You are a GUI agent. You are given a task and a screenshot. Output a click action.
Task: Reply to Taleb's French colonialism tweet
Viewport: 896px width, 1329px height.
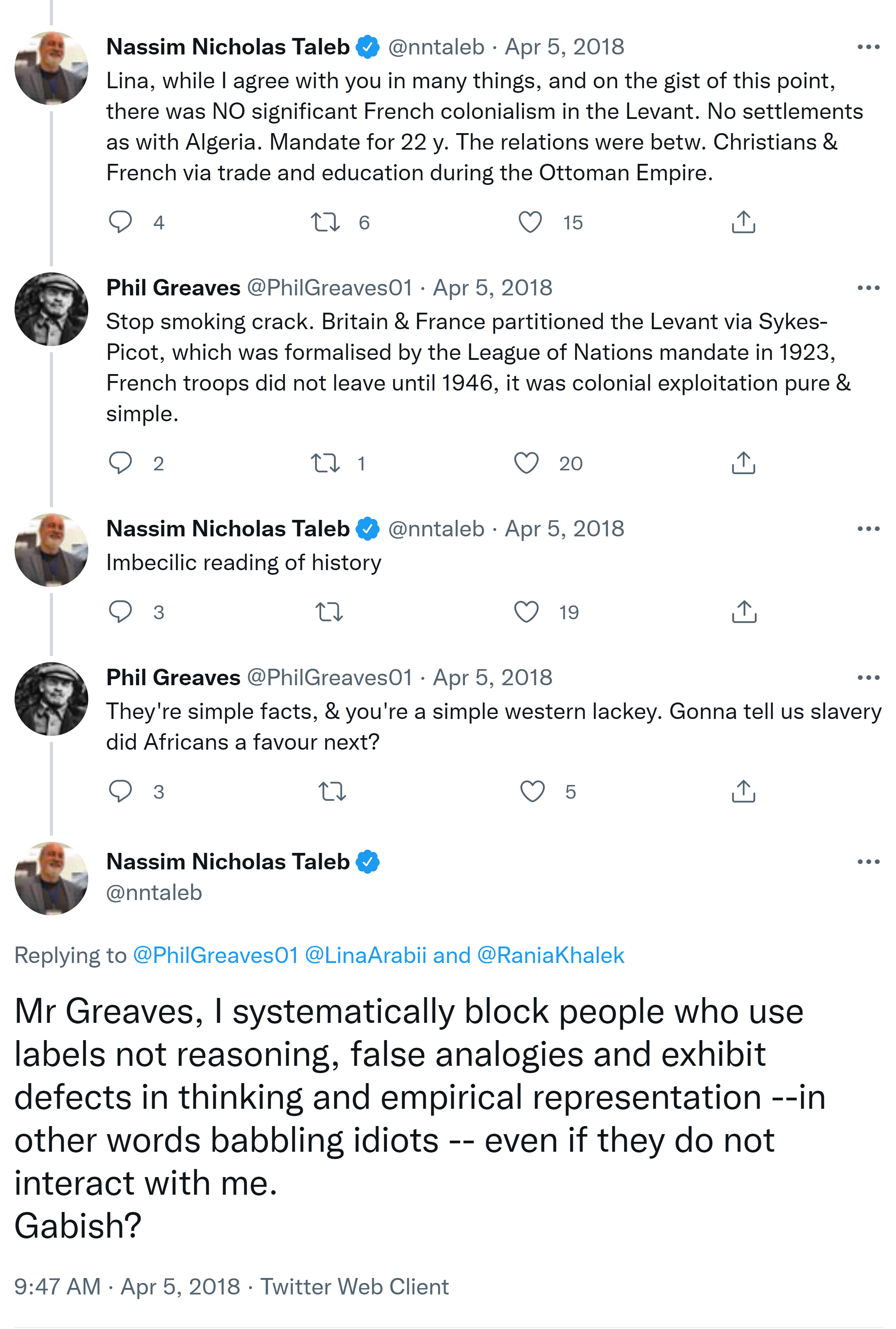120,222
